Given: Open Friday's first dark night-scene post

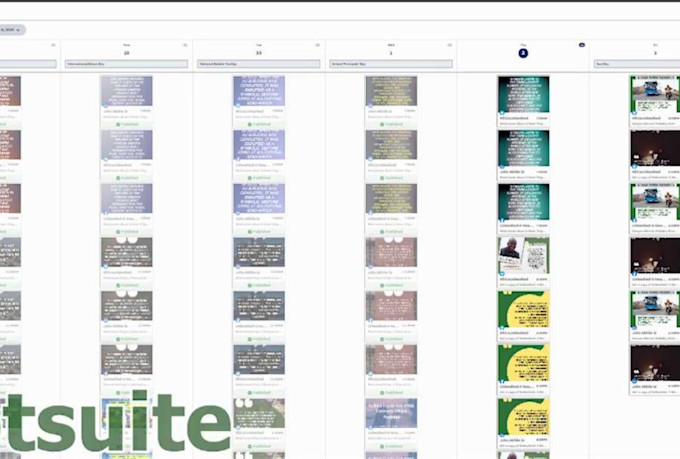Looking at the screenshot, I should 655,155.
